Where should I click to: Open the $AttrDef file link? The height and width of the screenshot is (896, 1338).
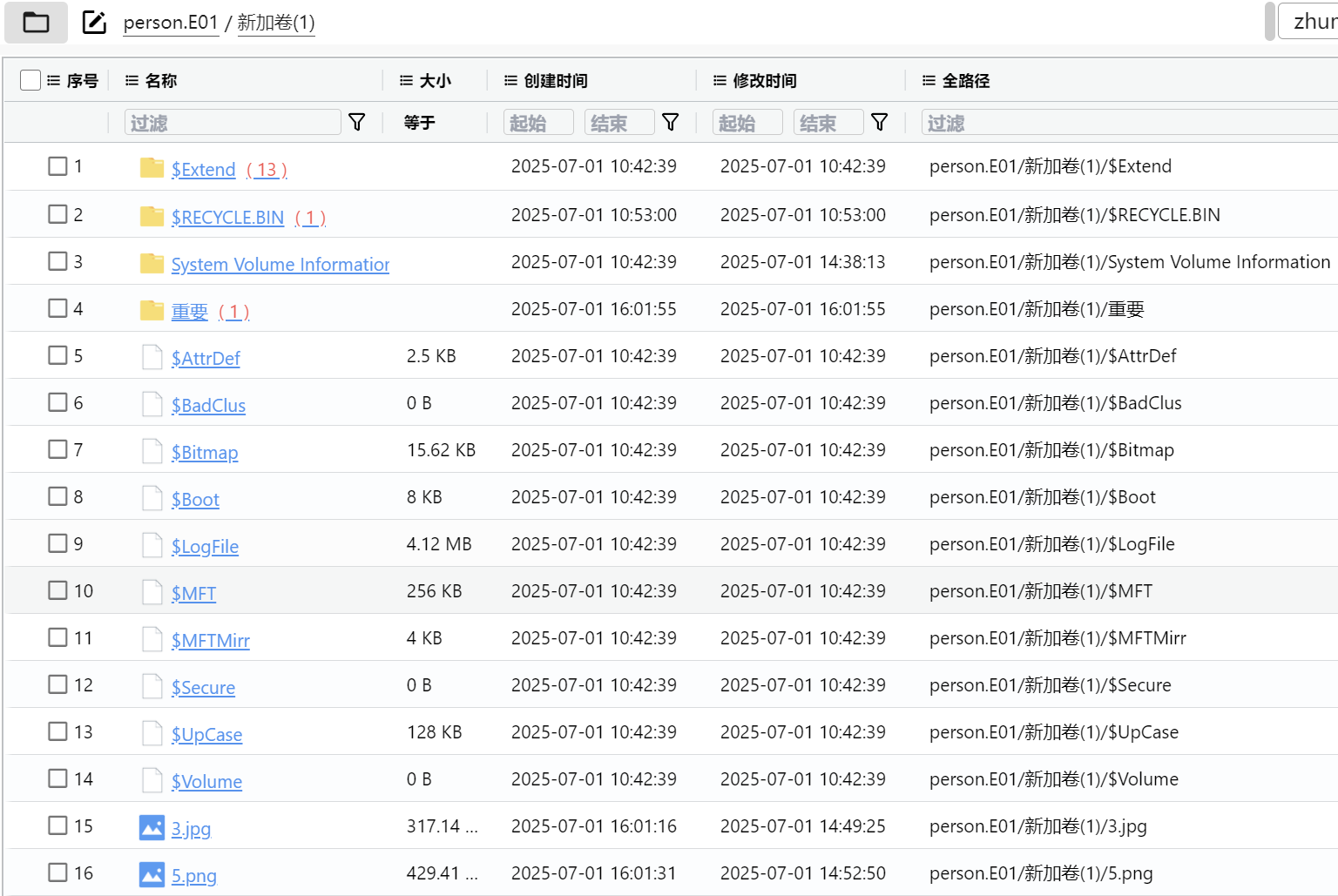[x=206, y=358]
